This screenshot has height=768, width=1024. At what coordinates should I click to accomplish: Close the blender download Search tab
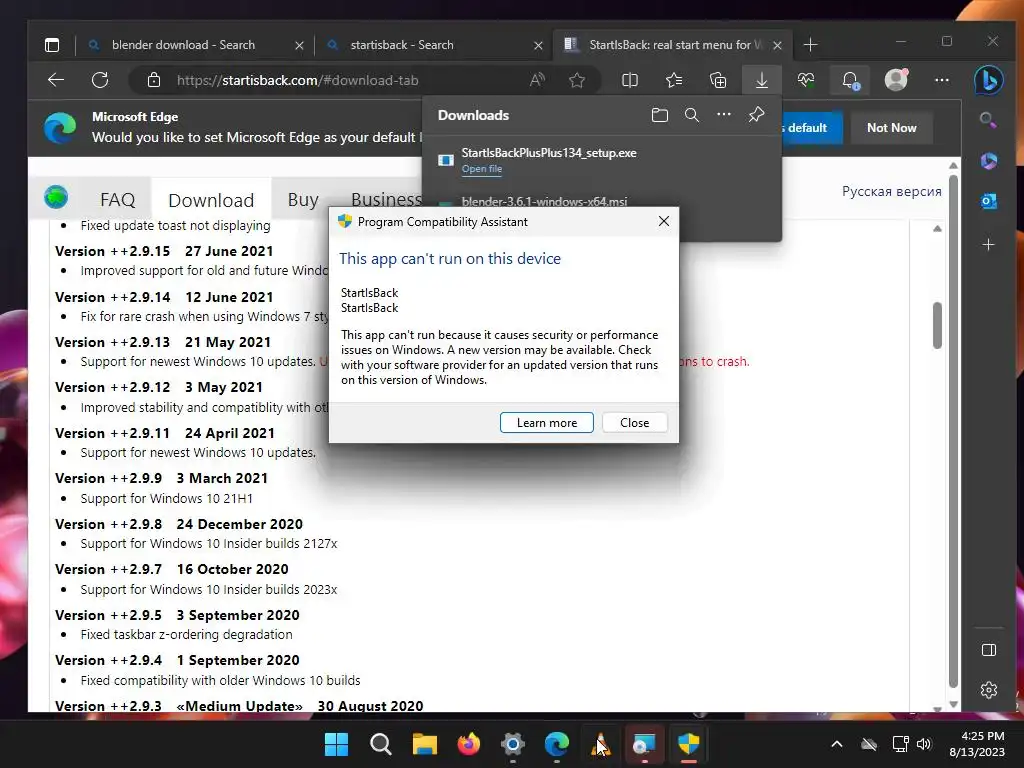click(x=299, y=45)
